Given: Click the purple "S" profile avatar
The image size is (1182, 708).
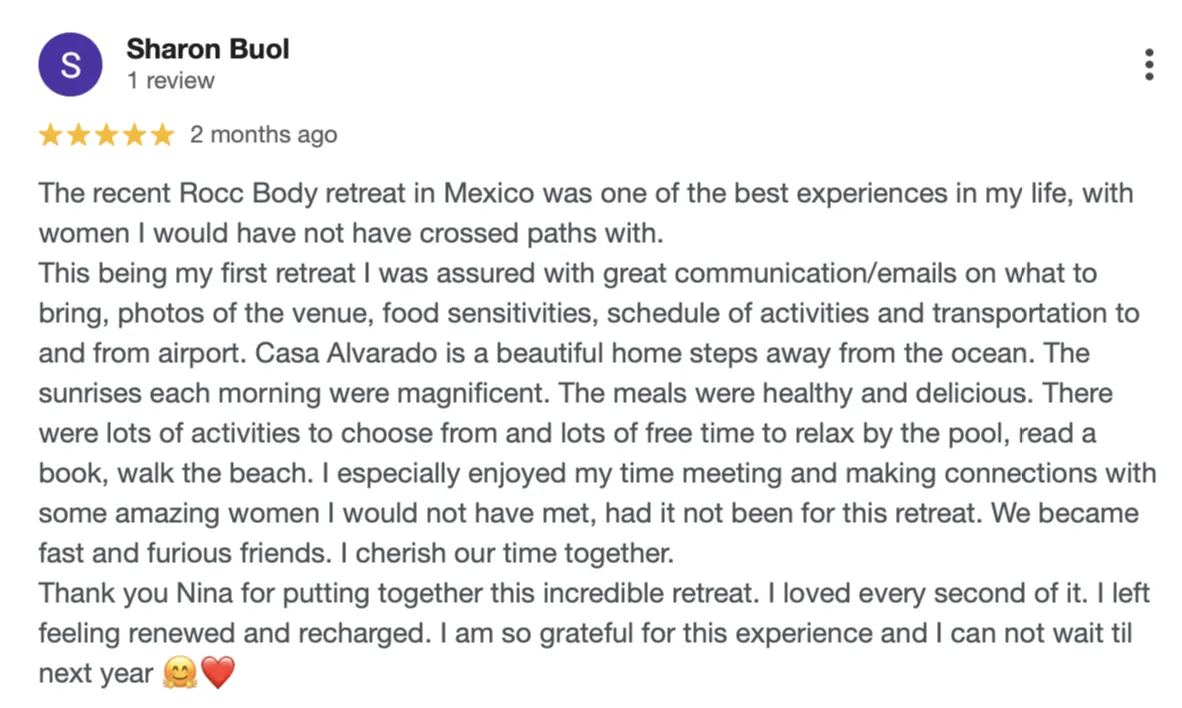Looking at the screenshot, I should pos(69,65).
